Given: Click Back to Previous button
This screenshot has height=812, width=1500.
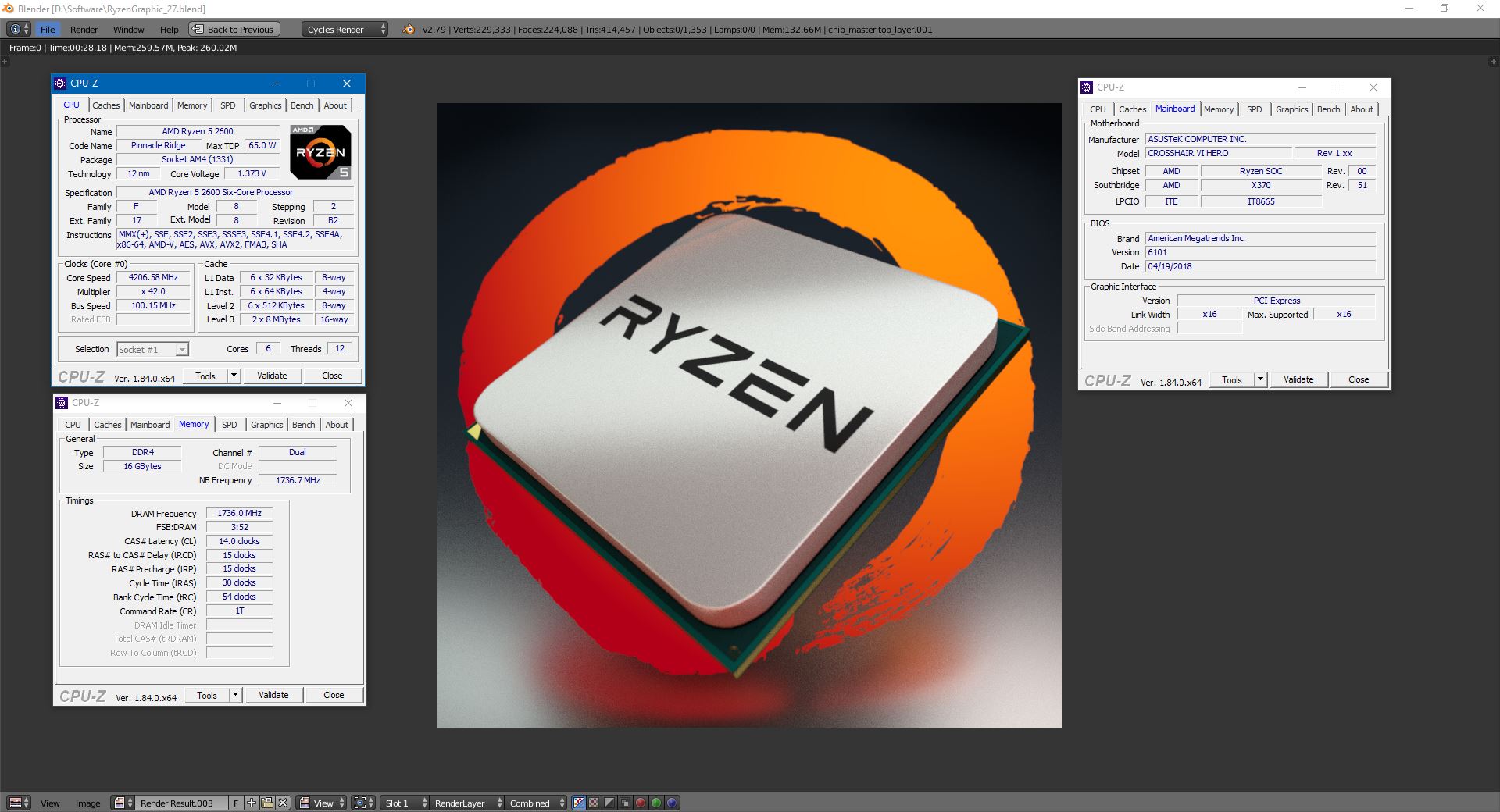Looking at the screenshot, I should [234, 29].
